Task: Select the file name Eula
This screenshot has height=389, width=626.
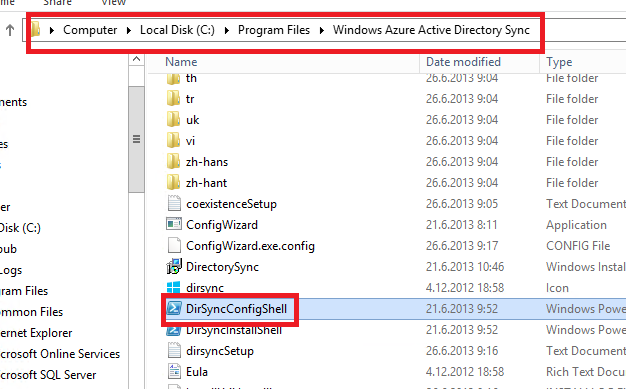Action: [x=197, y=371]
